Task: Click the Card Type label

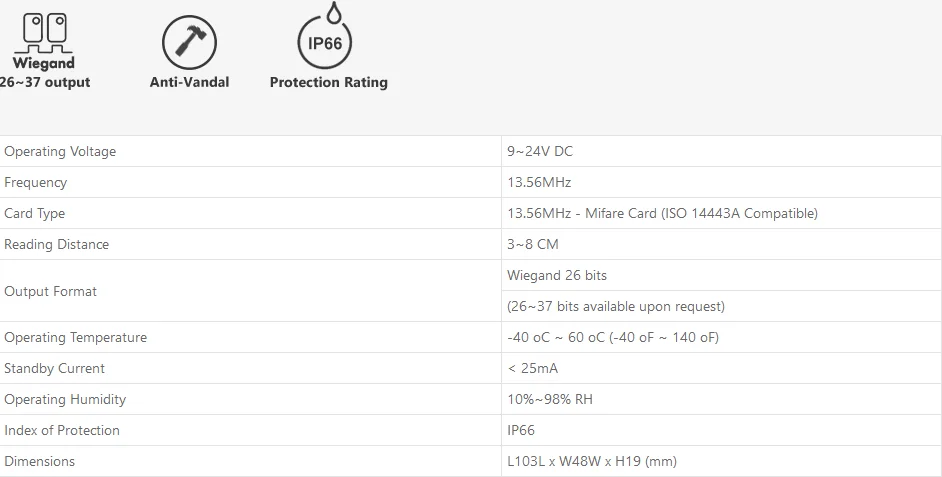Action: tap(34, 214)
